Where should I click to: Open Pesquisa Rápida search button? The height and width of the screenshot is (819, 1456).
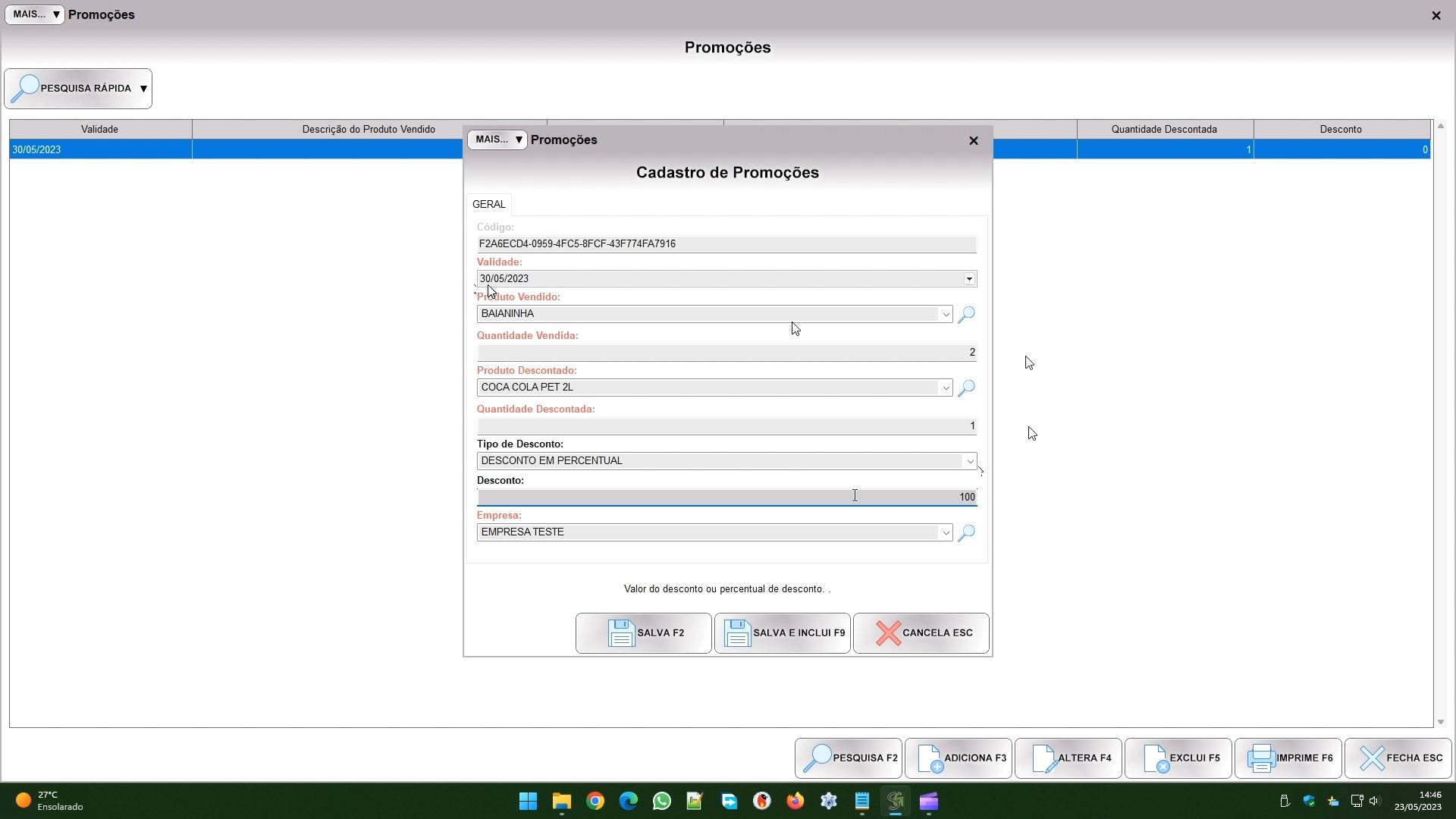78,89
